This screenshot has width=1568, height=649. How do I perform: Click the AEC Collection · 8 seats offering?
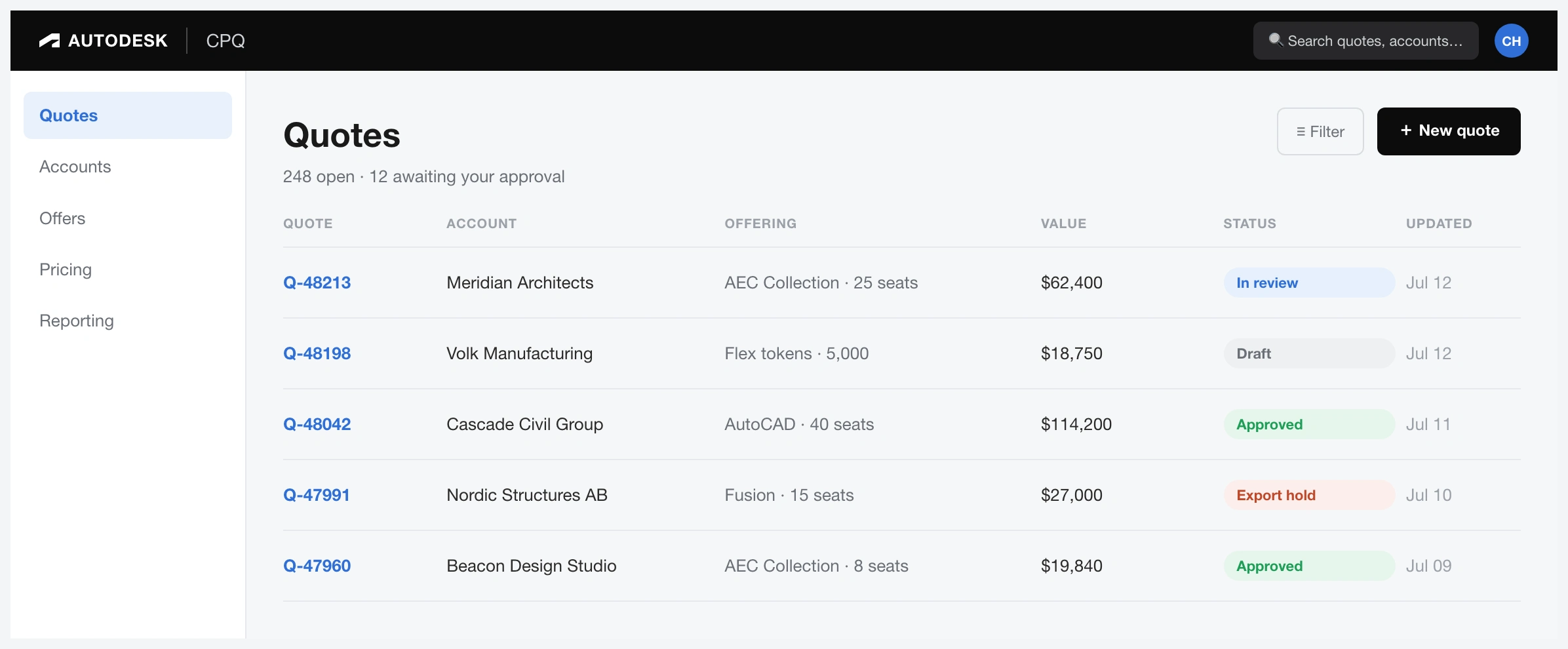point(816,566)
